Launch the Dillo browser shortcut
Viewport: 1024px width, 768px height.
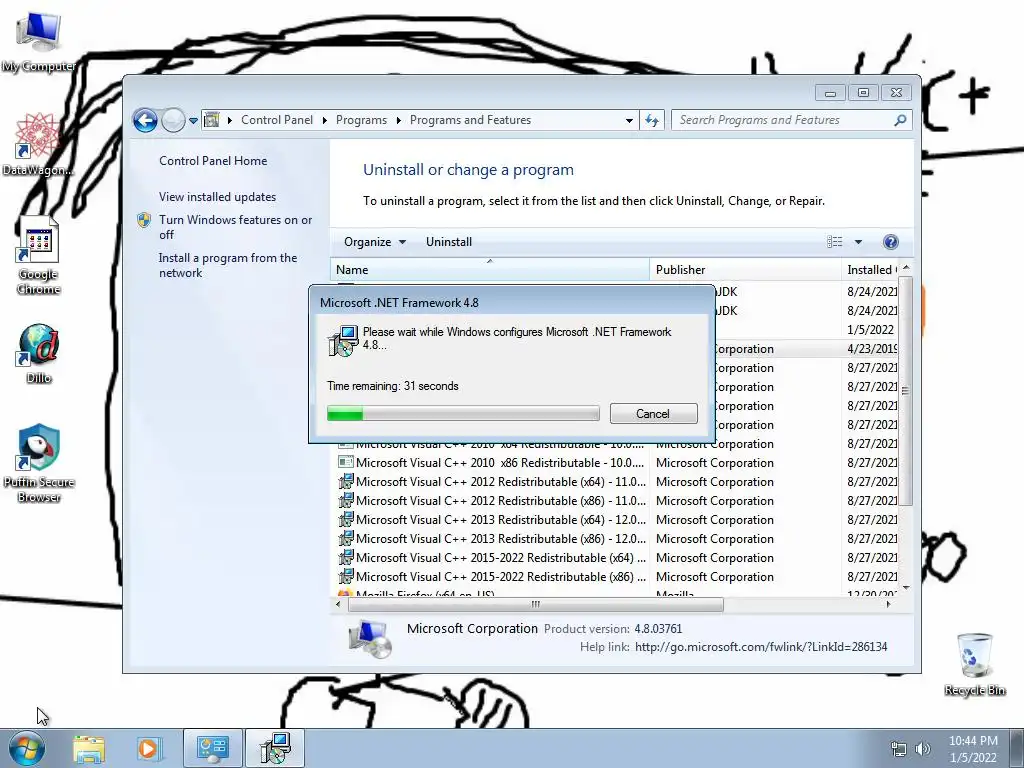coord(39,353)
